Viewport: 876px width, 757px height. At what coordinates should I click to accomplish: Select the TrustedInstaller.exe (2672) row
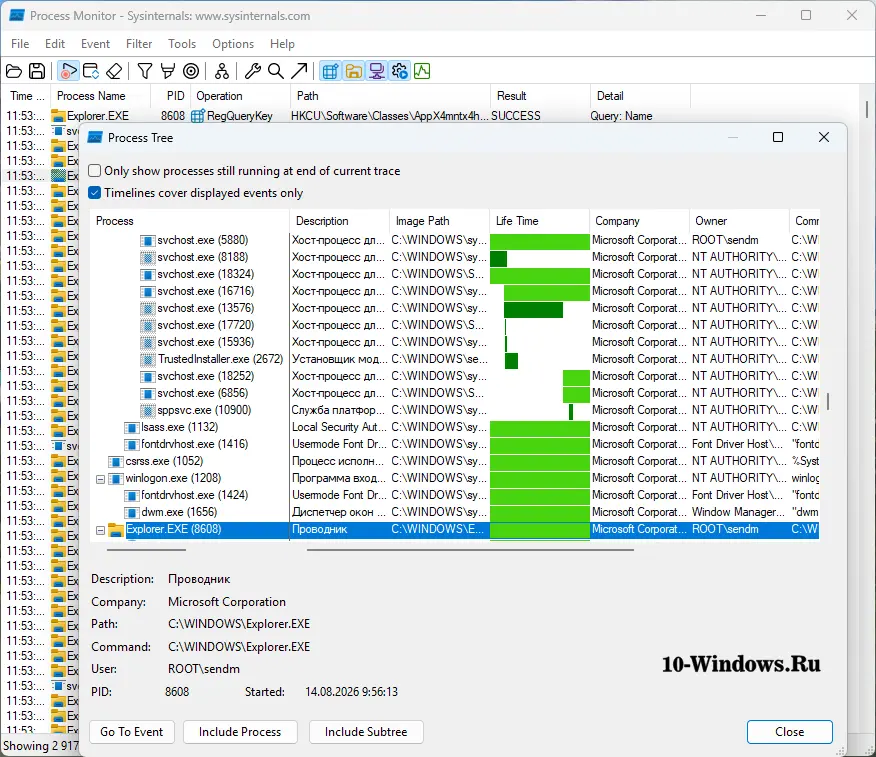pos(455,359)
